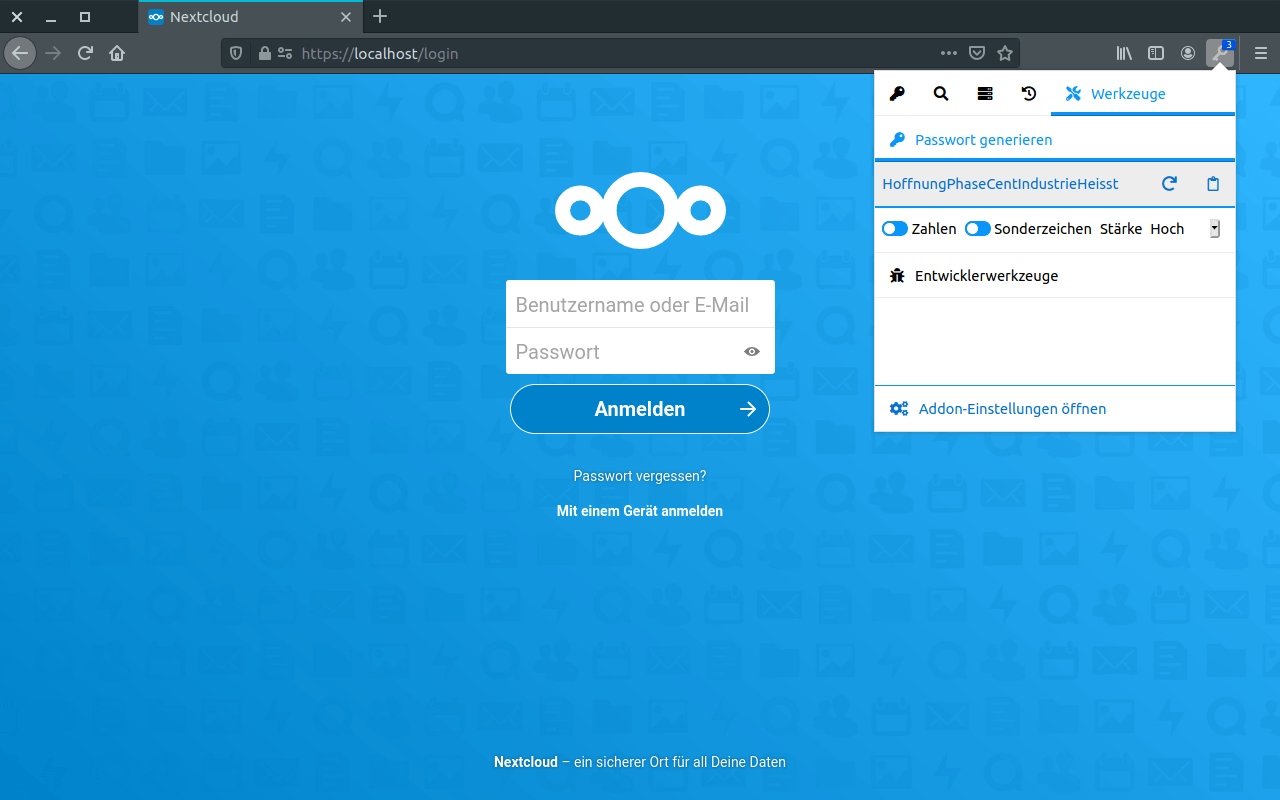Click Passwort vergessen? link
Image resolution: width=1280 pixels, height=800 pixels.
(x=639, y=475)
